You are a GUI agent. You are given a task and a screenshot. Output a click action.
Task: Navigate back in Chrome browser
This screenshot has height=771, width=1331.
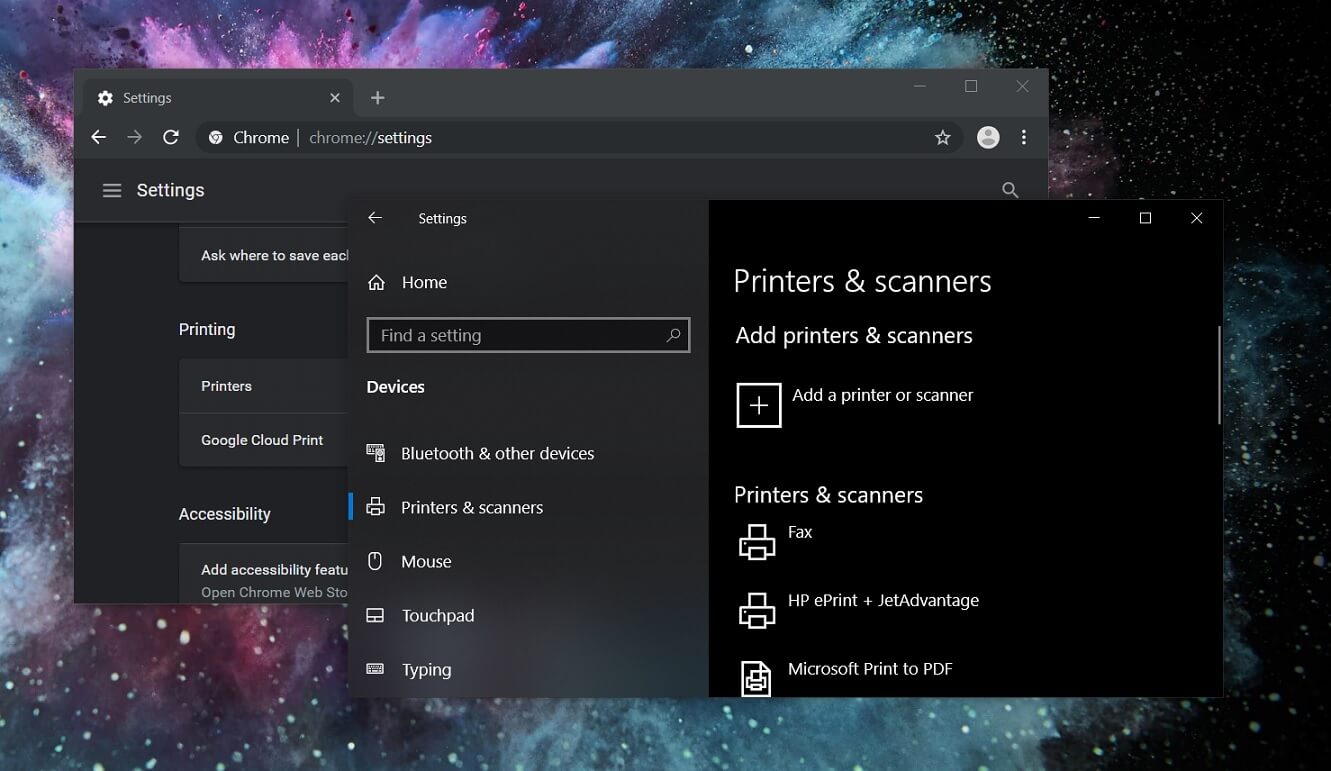pos(98,138)
